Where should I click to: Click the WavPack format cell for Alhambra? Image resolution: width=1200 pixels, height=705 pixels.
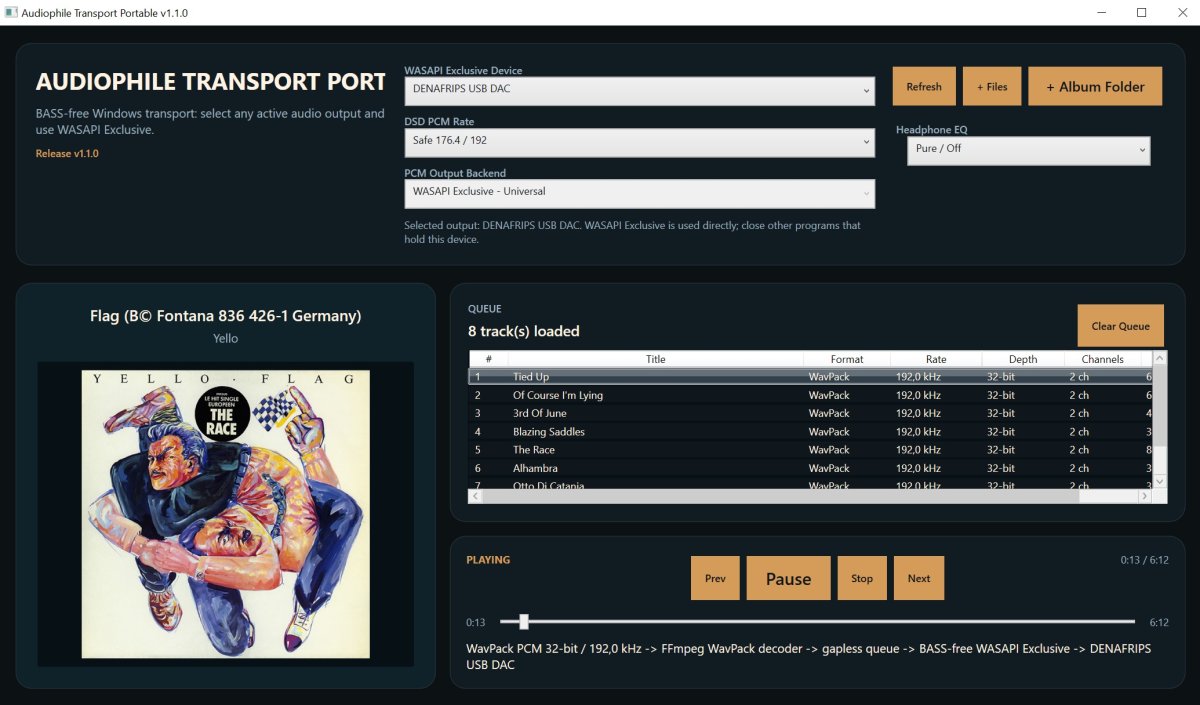point(829,468)
